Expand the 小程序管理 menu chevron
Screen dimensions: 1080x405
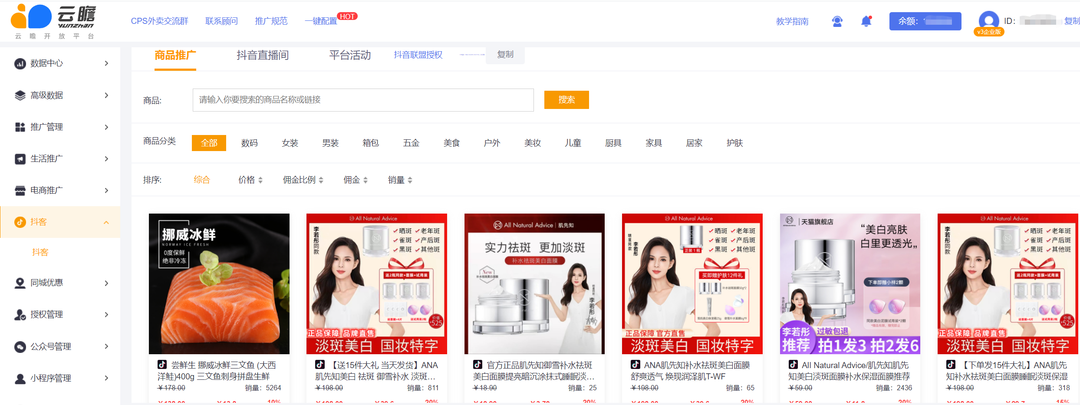(x=106, y=378)
